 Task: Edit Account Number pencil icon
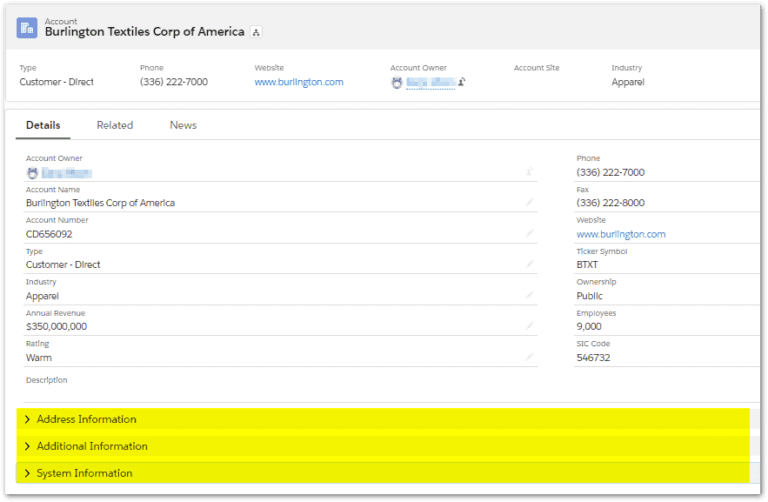[x=529, y=233]
